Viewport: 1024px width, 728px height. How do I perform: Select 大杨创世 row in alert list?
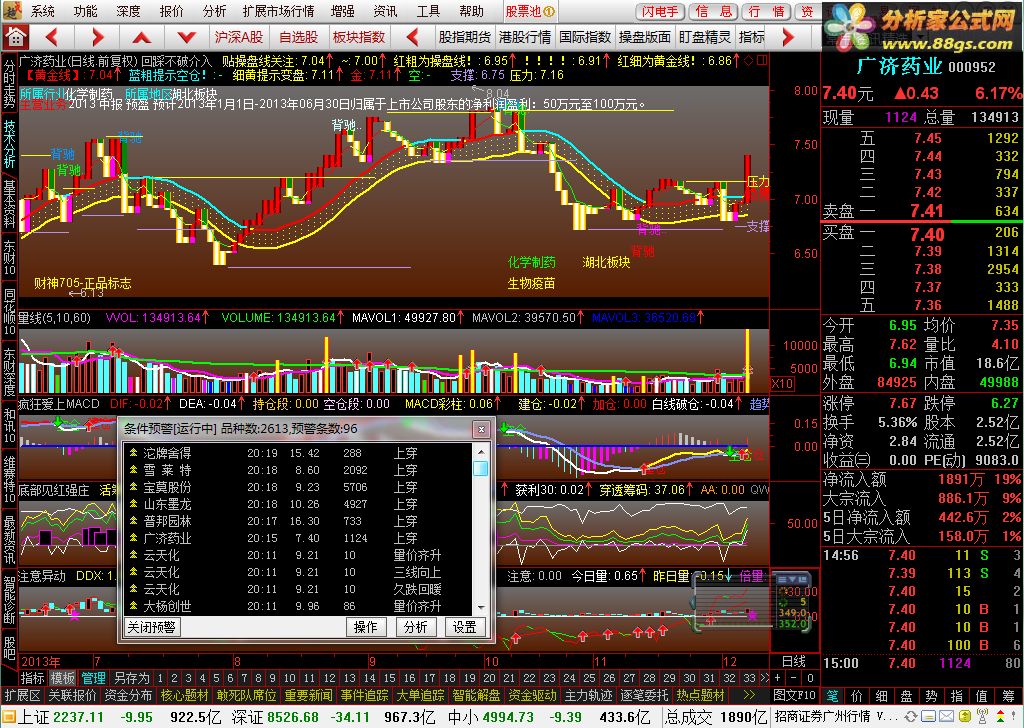[x=297, y=606]
